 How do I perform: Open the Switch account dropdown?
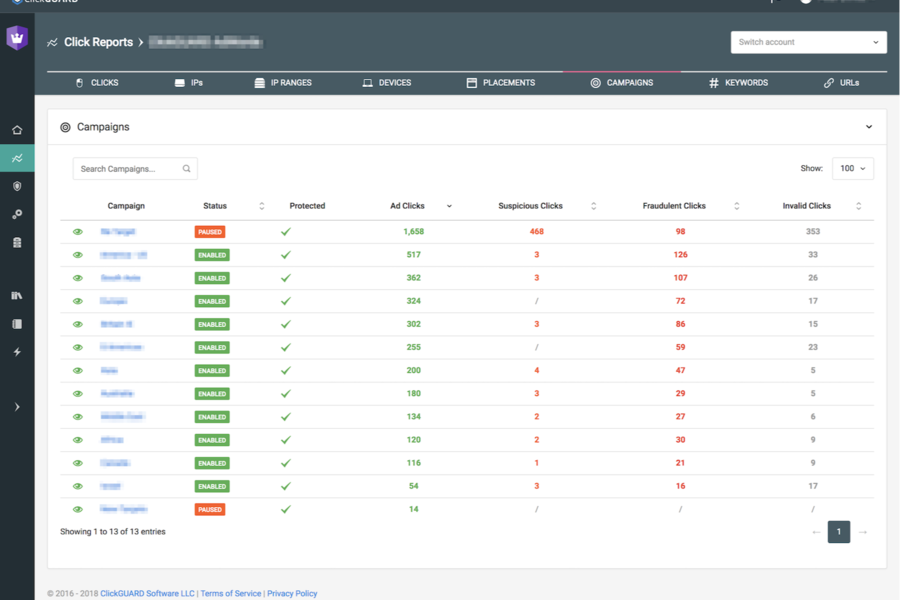808,42
